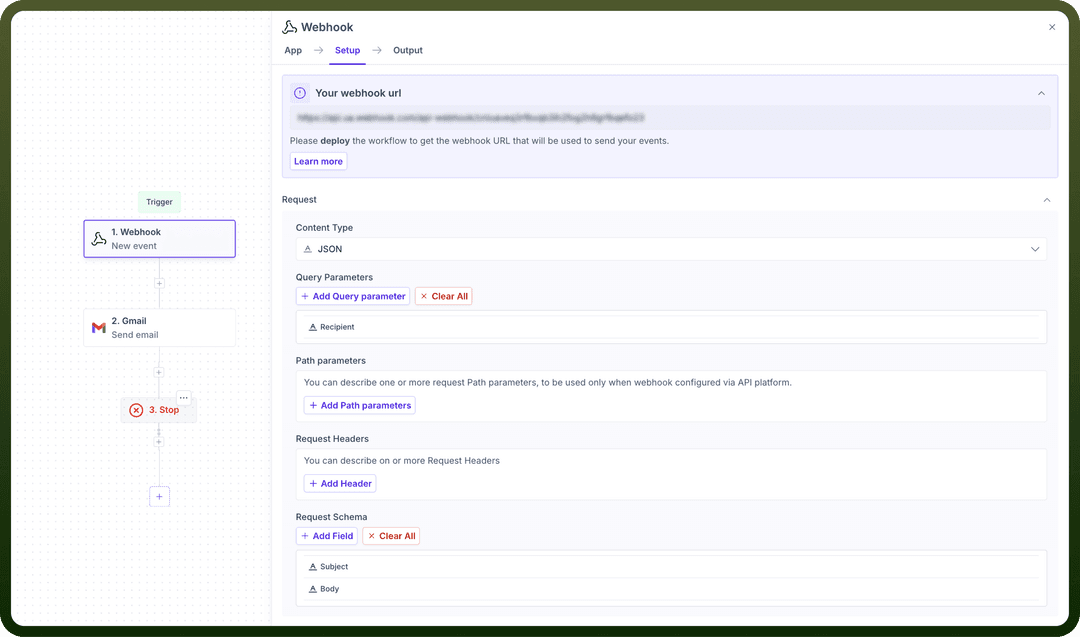Click the webhook icon on the Webhook node
1080x637 pixels.
[99, 239]
